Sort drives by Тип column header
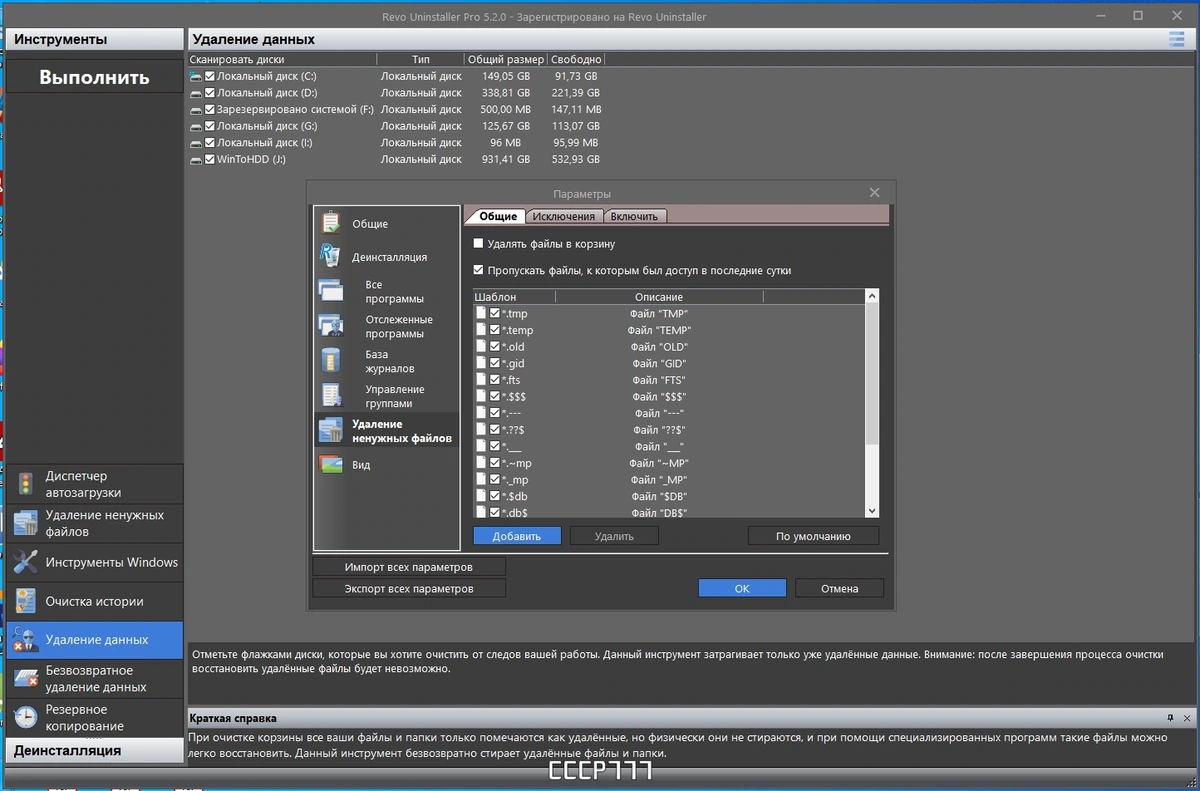Screen dimensions: 1200x791 421,59
